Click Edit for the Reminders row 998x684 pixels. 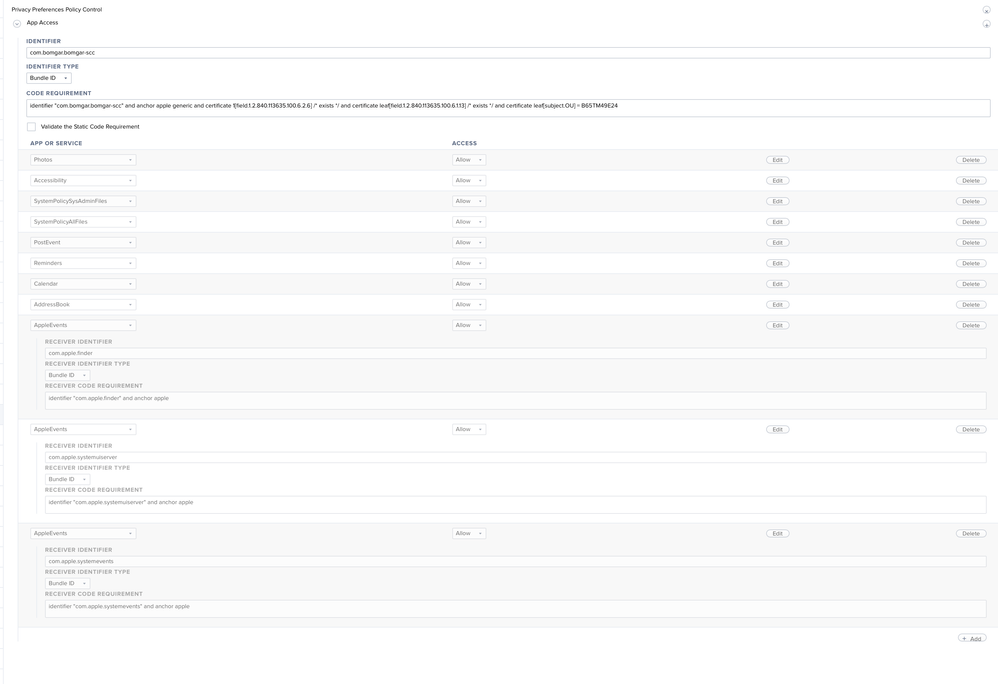coord(777,263)
